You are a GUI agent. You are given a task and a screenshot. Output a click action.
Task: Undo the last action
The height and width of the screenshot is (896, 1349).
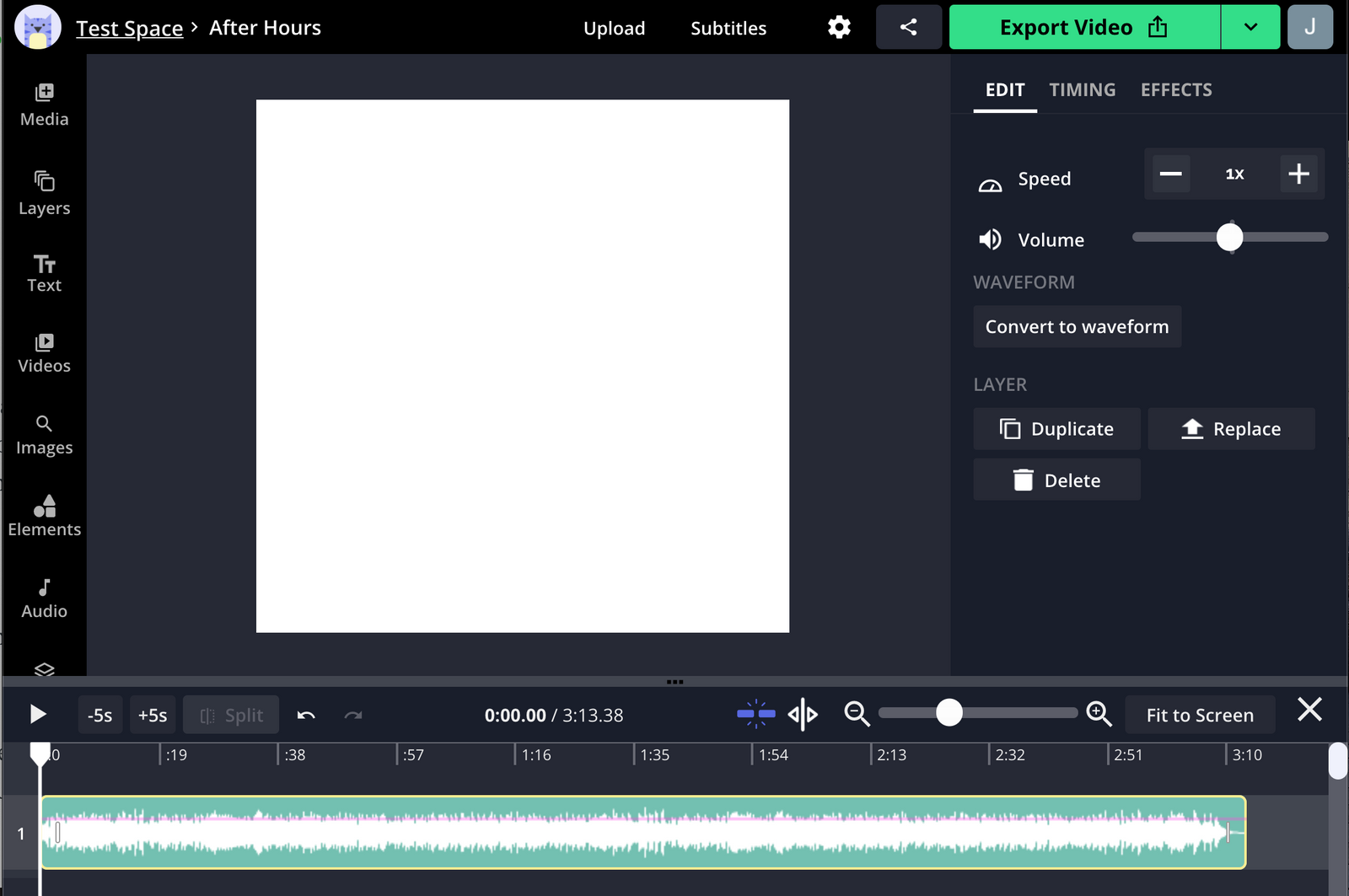point(306,714)
